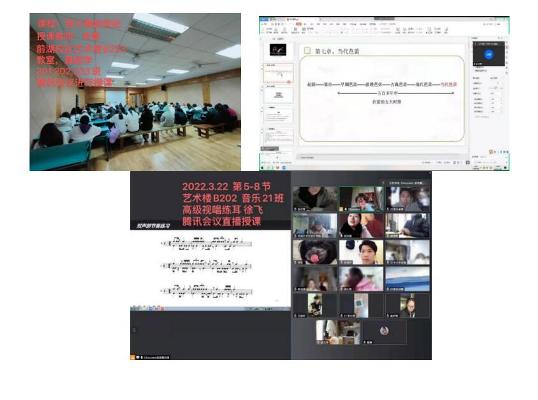Select the black title slide thumbnail
Viewport: 538px width, 400px height.
[278, 50]
